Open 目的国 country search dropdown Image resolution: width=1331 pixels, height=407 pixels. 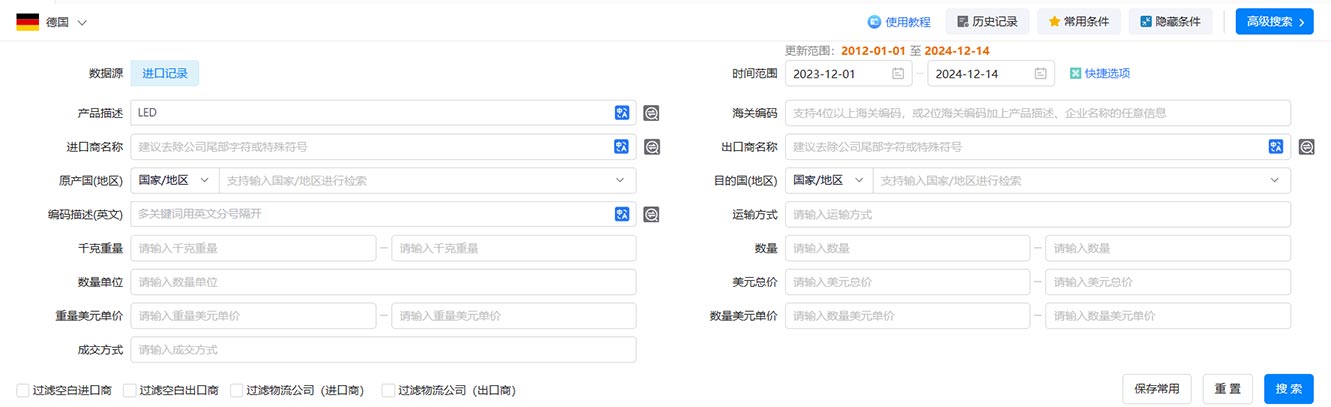[1082, 180]
